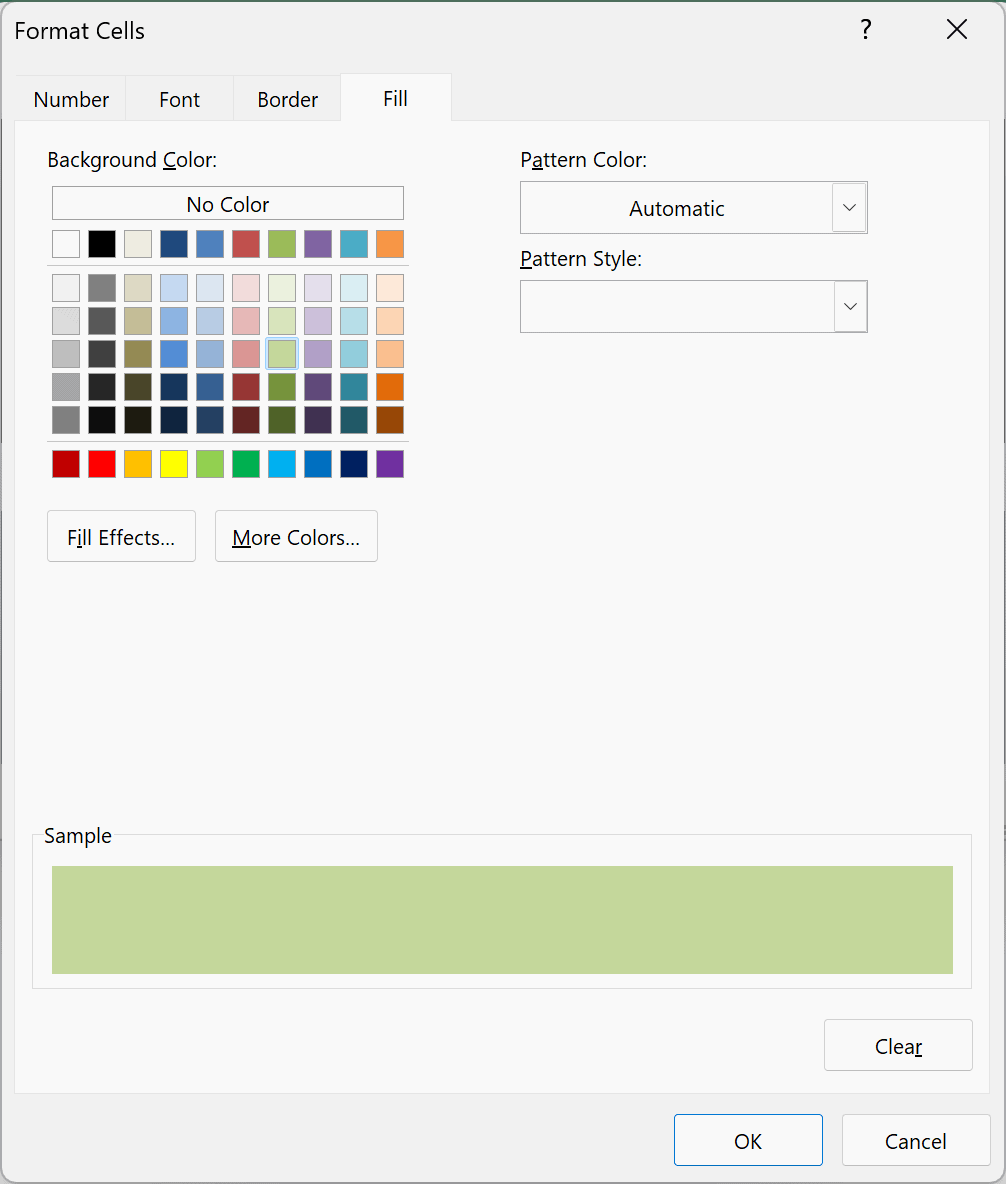Pick the dark blue swatch in top row
The width and height of the screenshot is (1006, 1184).
point(174,244)
